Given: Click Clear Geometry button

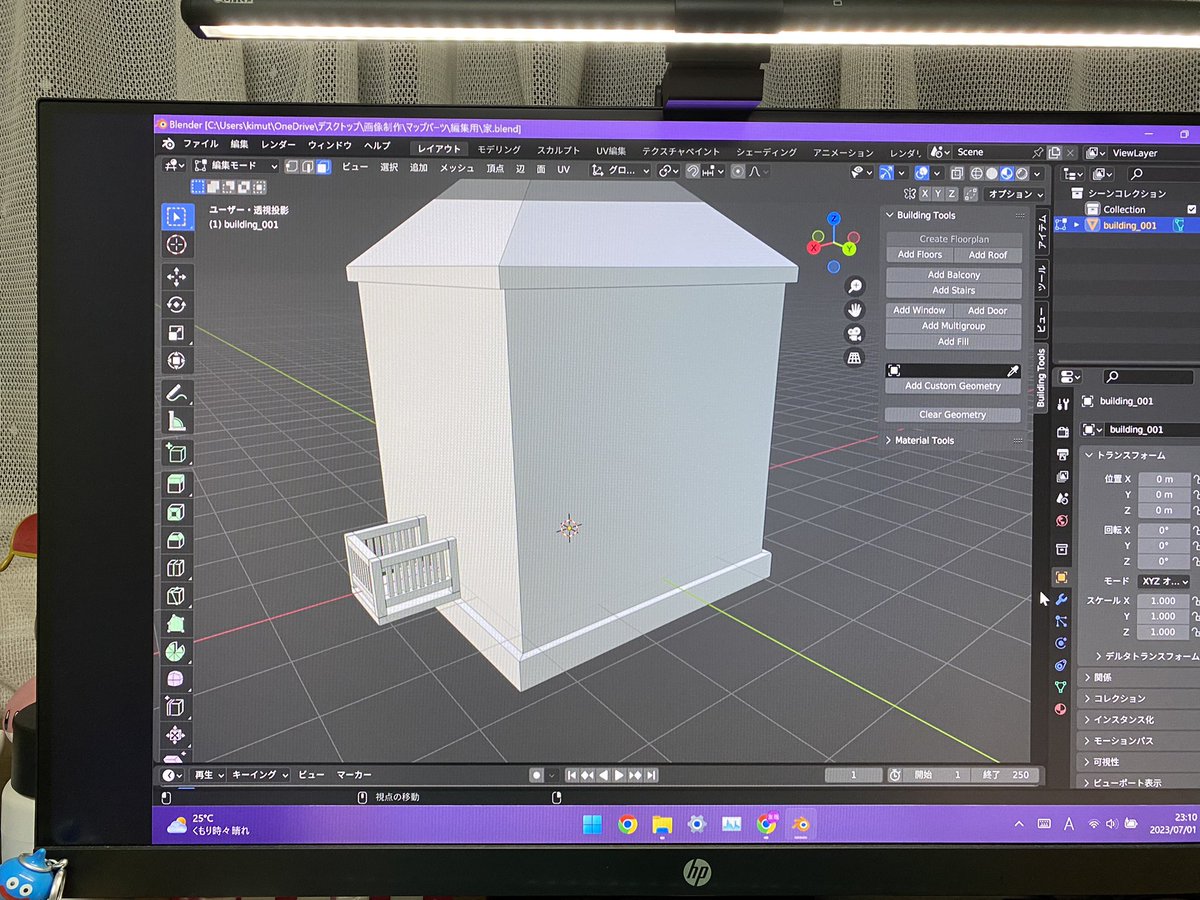Looking at the screenshot, I should pyautogui.click(x=953, y=415).
